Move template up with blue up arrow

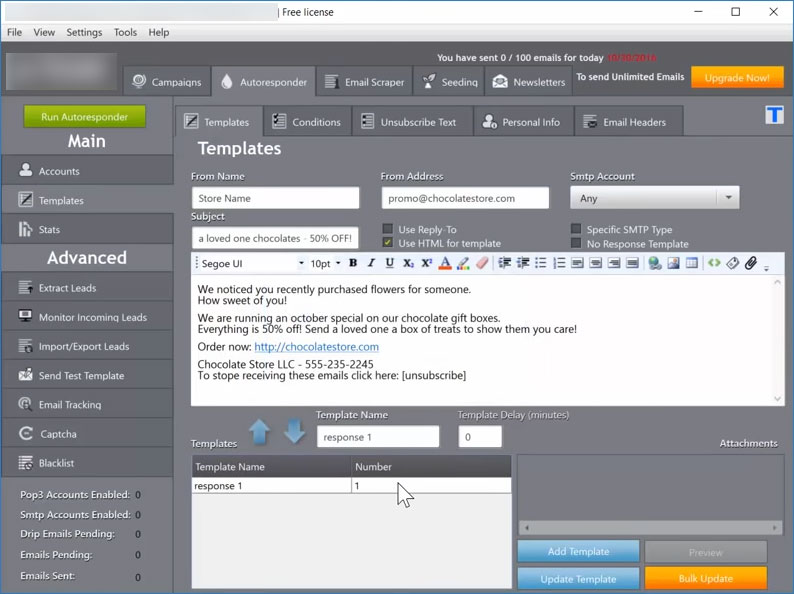tap(260, 432)
